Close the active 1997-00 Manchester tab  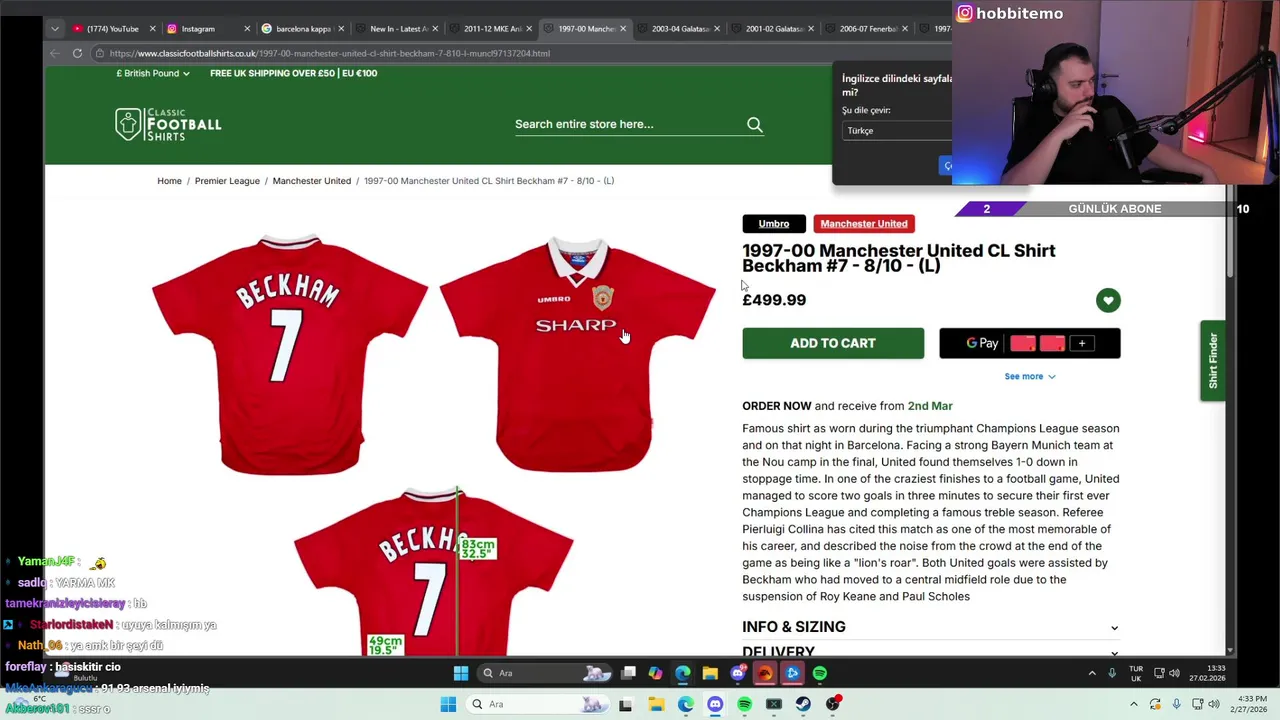624,29
